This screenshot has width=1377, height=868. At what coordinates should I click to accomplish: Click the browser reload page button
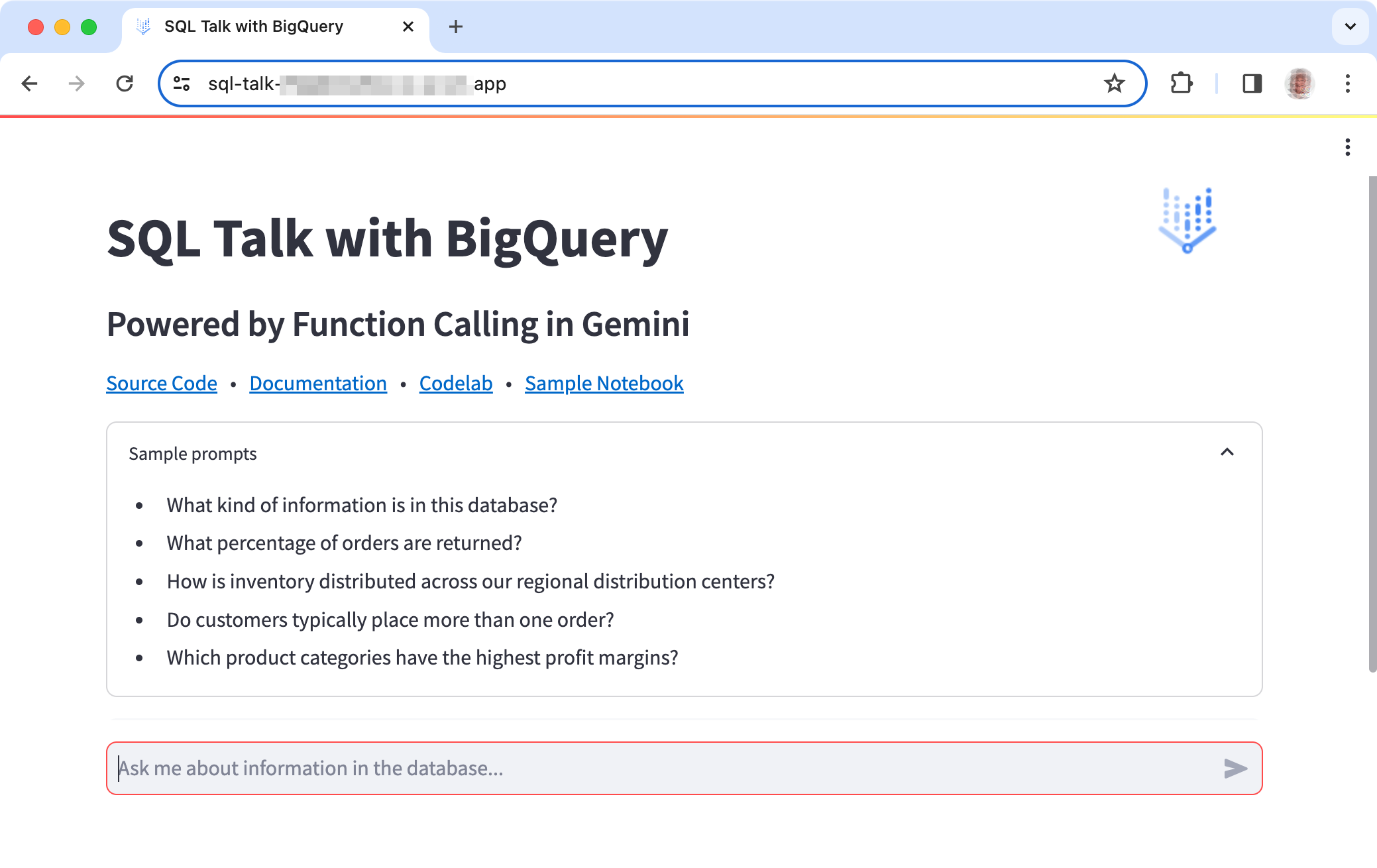pos(125,84)
